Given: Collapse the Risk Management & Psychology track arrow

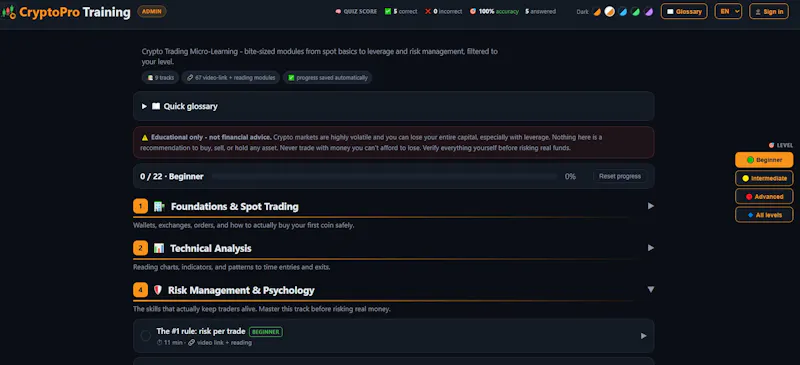Looking at the screenshot, I should [651, 289].
